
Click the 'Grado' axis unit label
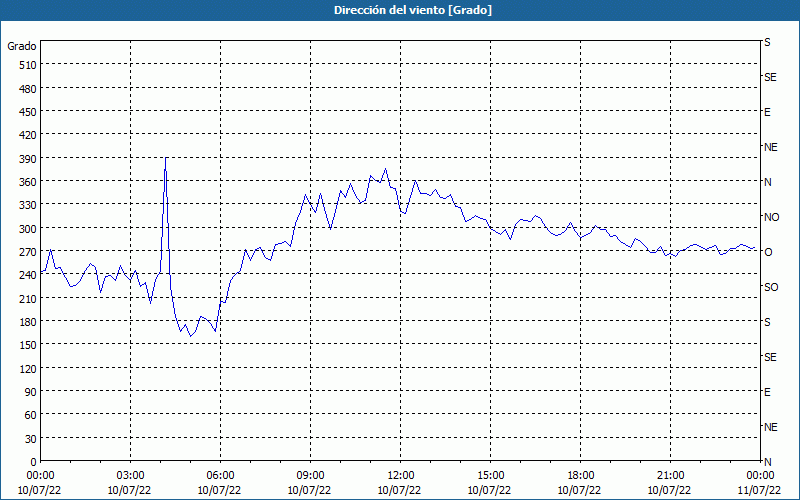[22, 46]
